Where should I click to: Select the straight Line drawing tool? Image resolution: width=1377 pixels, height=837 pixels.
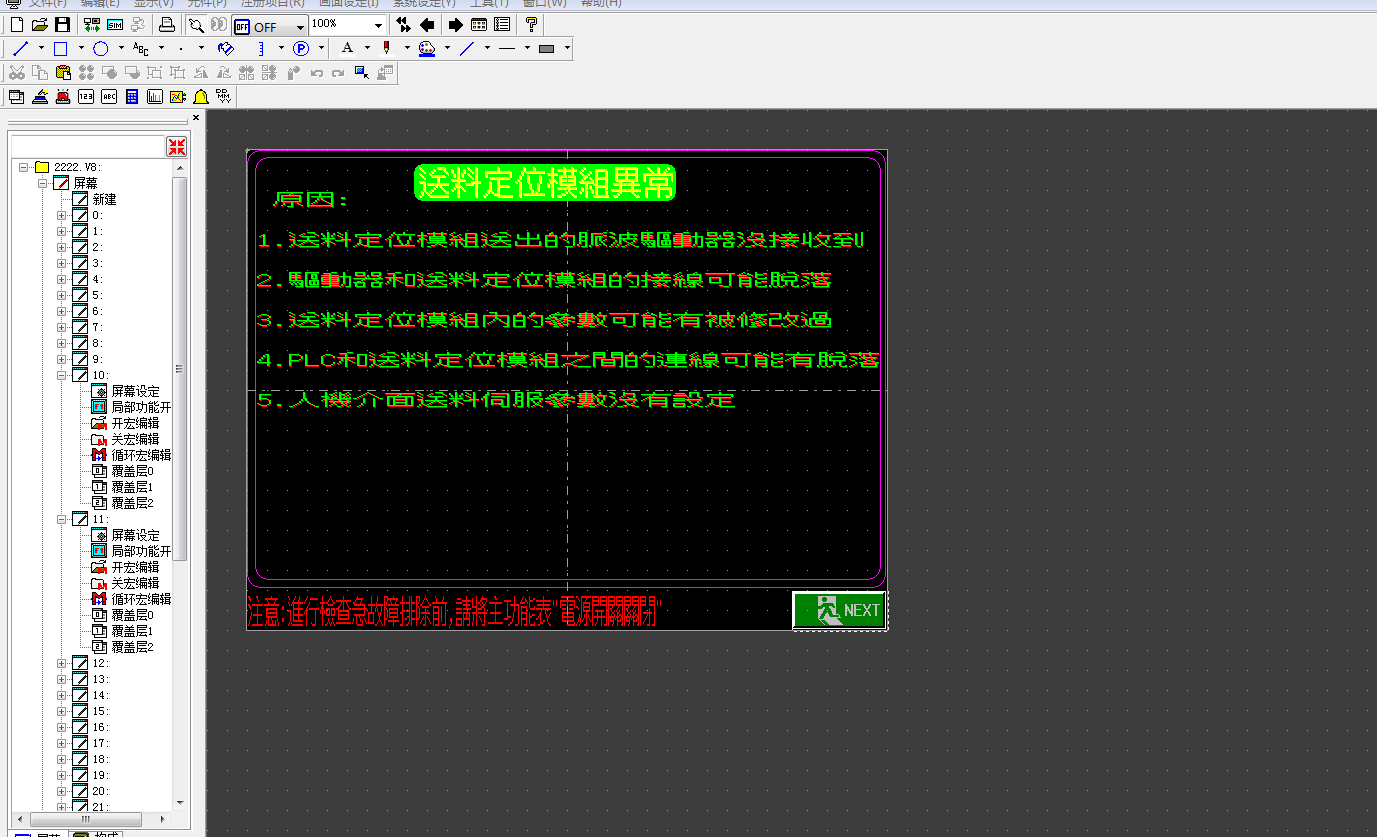[20, 48]
